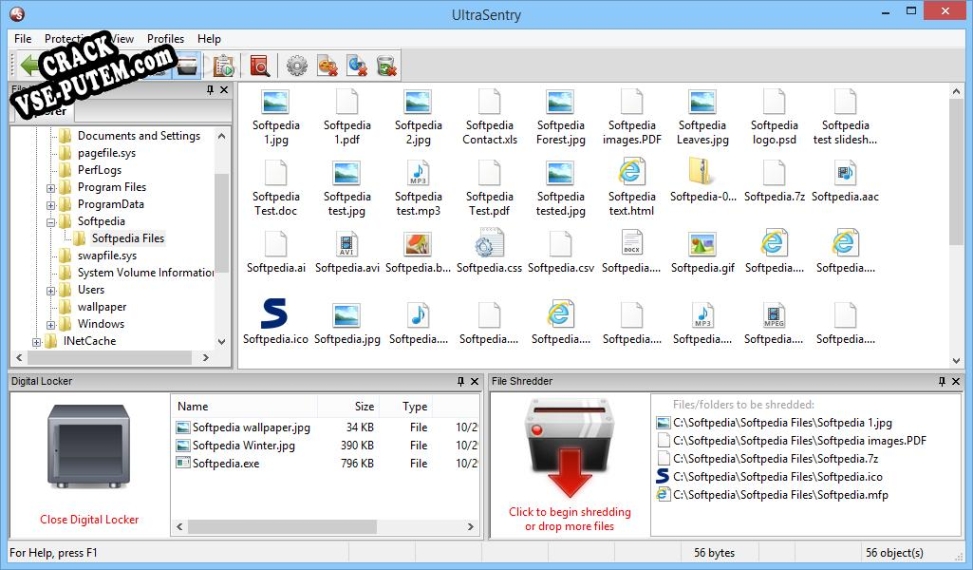
Task: Click the file view up scroll arrow
Action: [956, 92]
